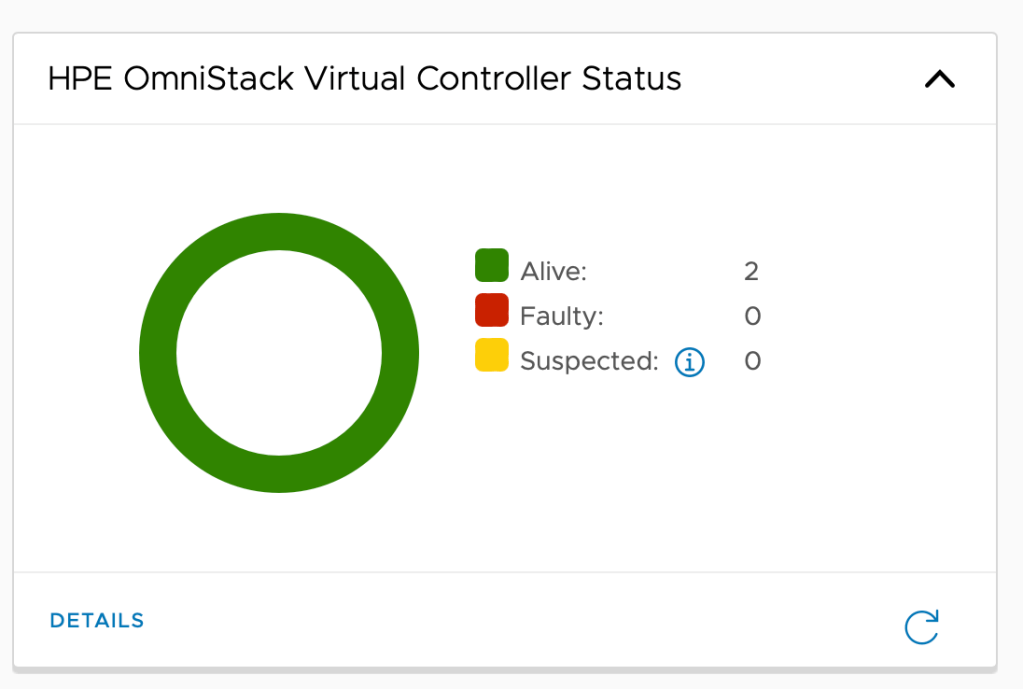Click the green Alive legend swatch
Image resolution: width=1023 pixels, height=689 pixels.
pyautogui.click(x=491, y=266)
